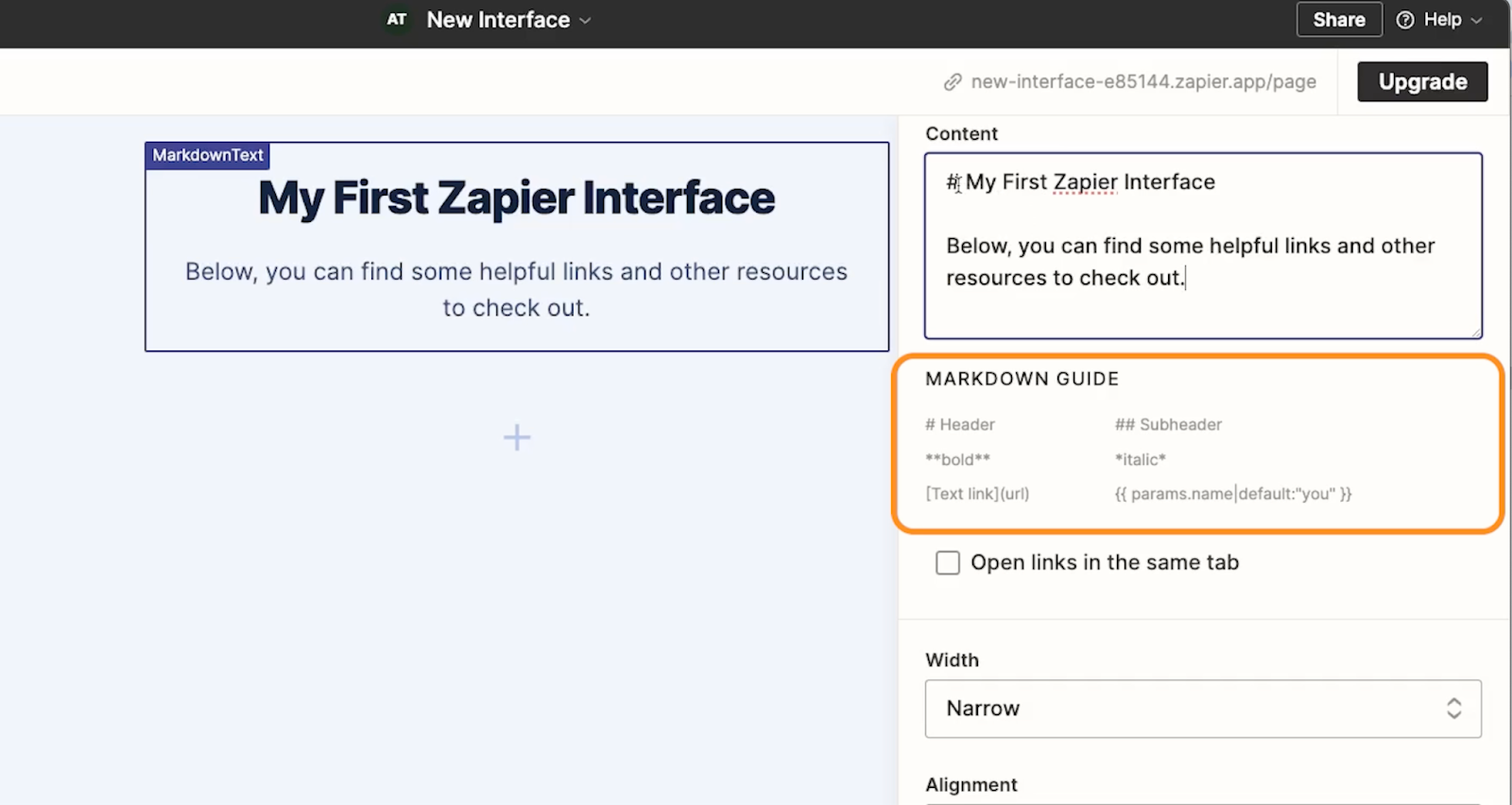Click the plus icon to add component
The height and width of the screenshot is (805, 1512).
517,437
